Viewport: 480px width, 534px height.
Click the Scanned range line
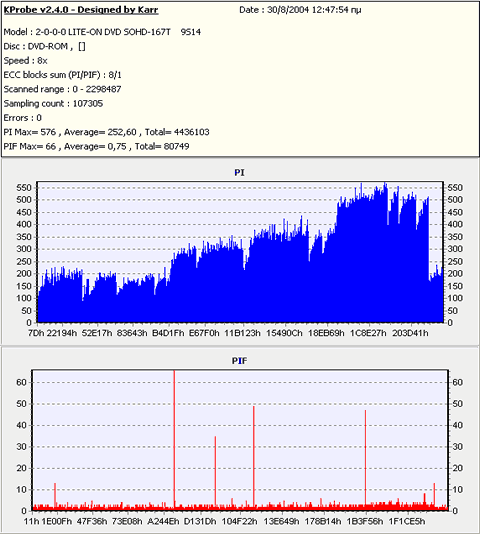pyautogui.click(x=62, y=89)
